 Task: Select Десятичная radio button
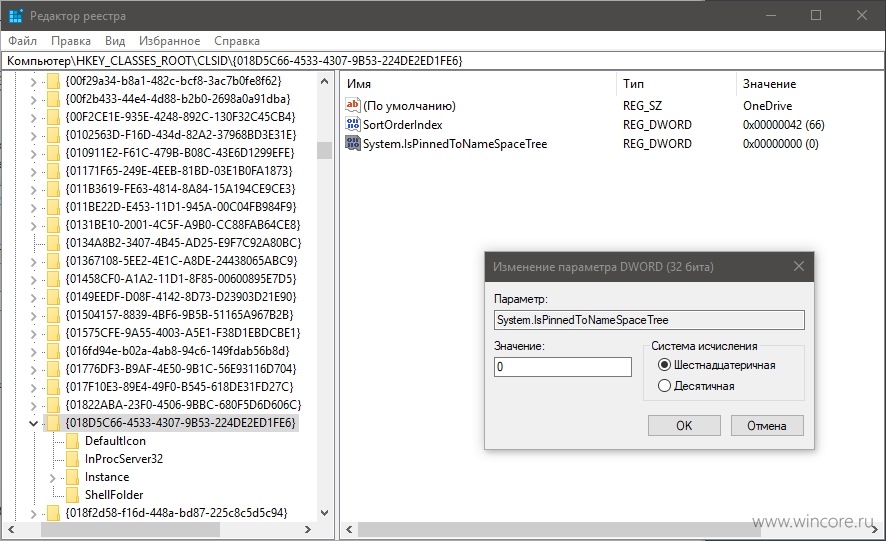pos(664,386)
